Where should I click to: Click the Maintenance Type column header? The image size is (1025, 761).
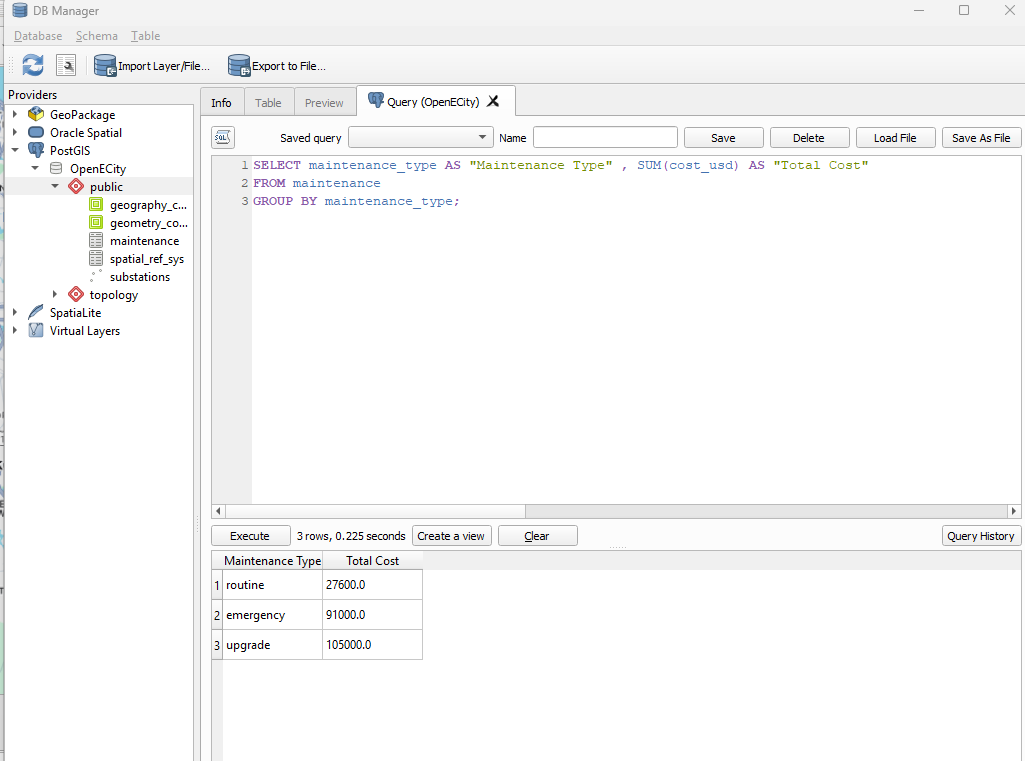[x=272, y=561]
